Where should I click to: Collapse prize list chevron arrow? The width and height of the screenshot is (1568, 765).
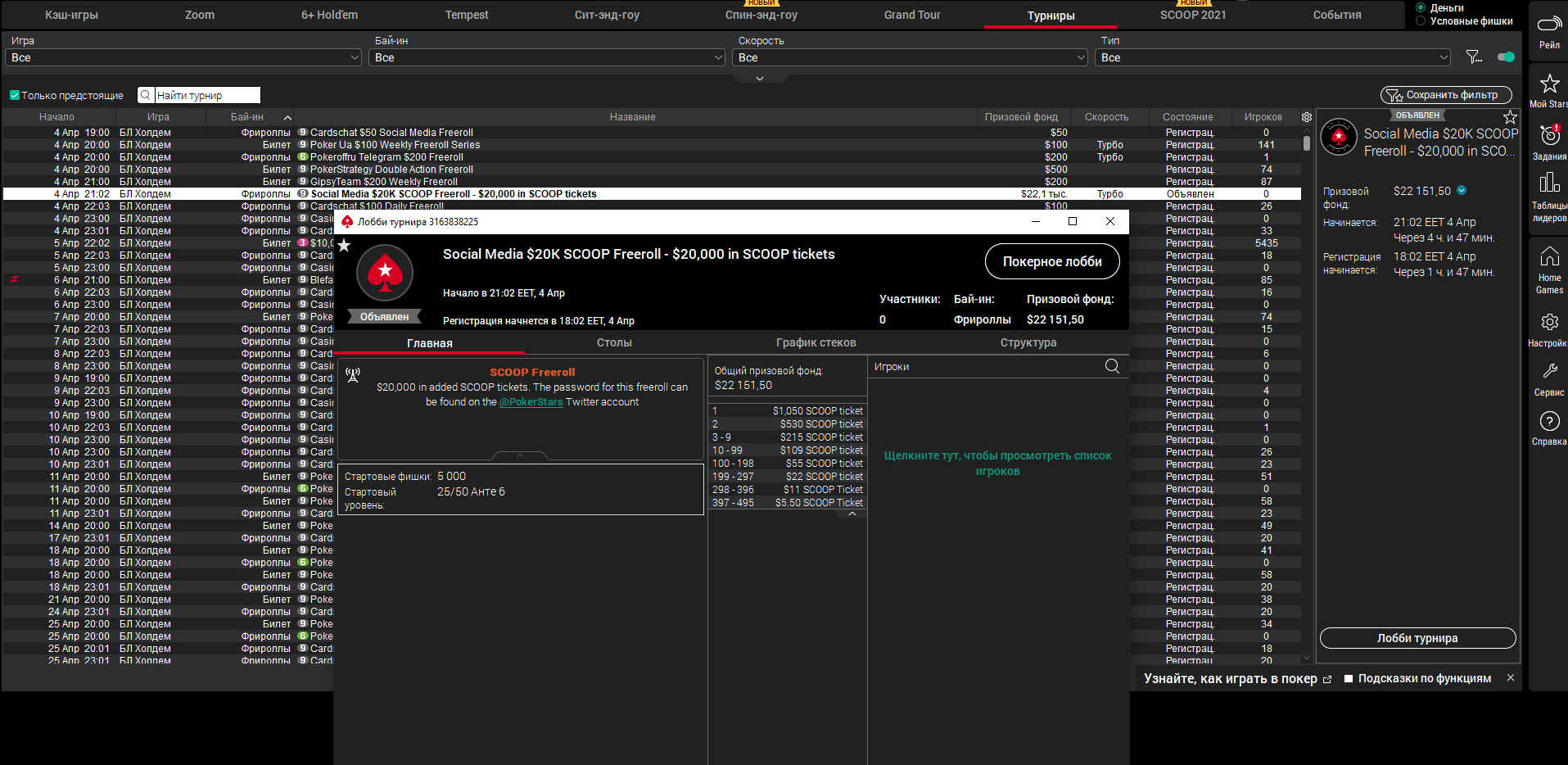[x=852, y=514]
